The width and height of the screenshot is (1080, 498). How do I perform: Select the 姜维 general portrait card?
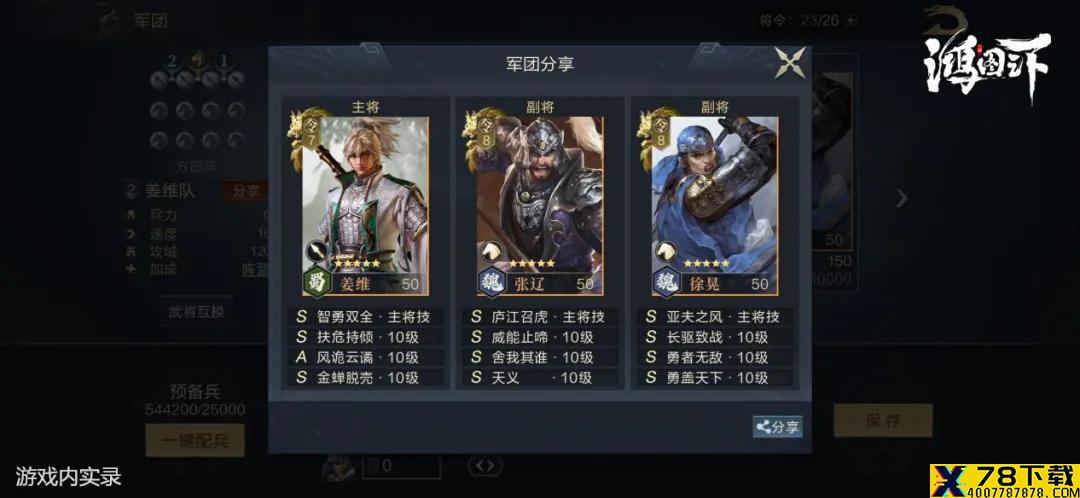(366, 205)
